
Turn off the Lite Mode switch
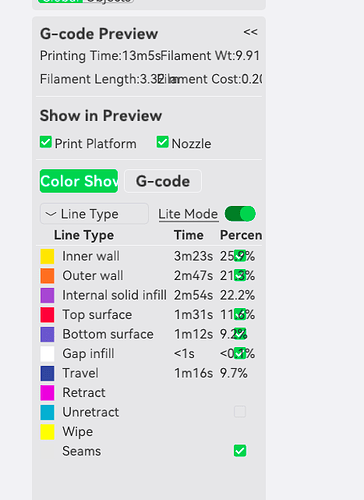240,214
